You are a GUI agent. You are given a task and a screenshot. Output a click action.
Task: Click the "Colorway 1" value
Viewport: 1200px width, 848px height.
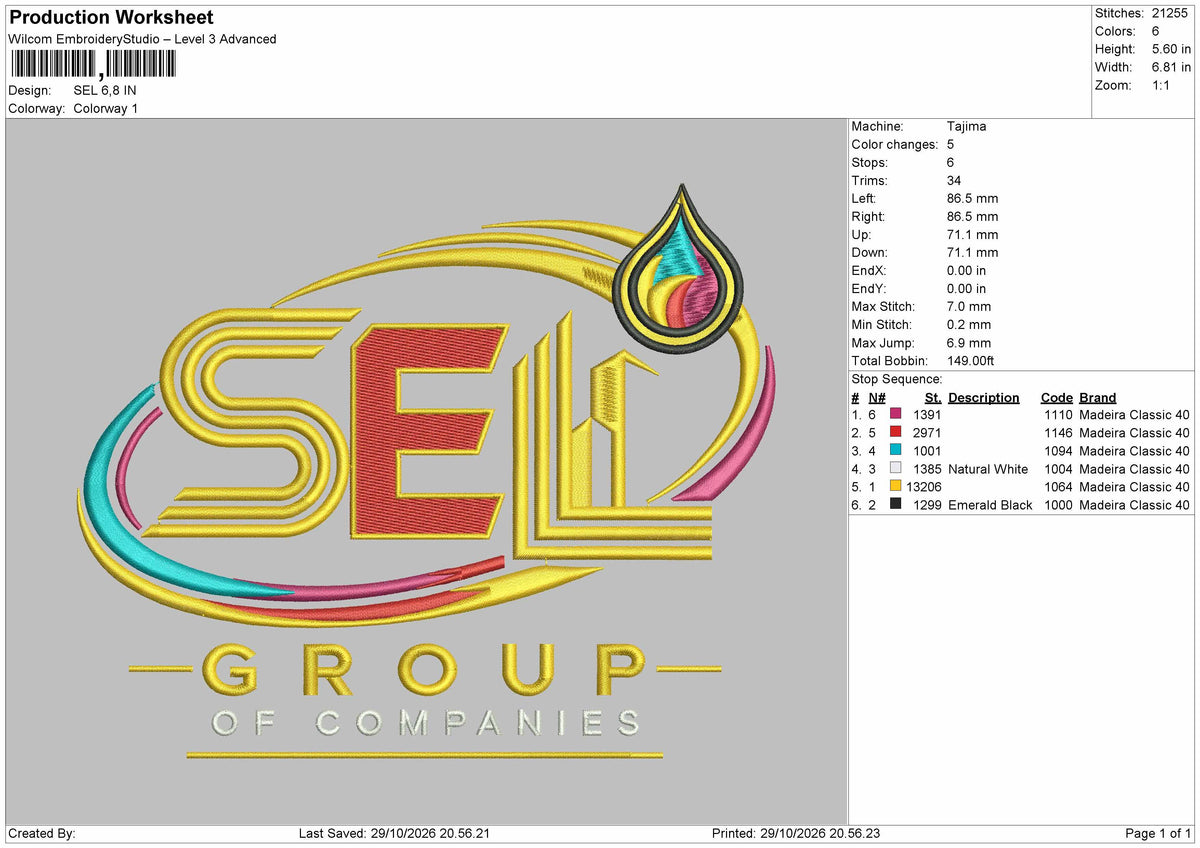(x=106, y=109)
